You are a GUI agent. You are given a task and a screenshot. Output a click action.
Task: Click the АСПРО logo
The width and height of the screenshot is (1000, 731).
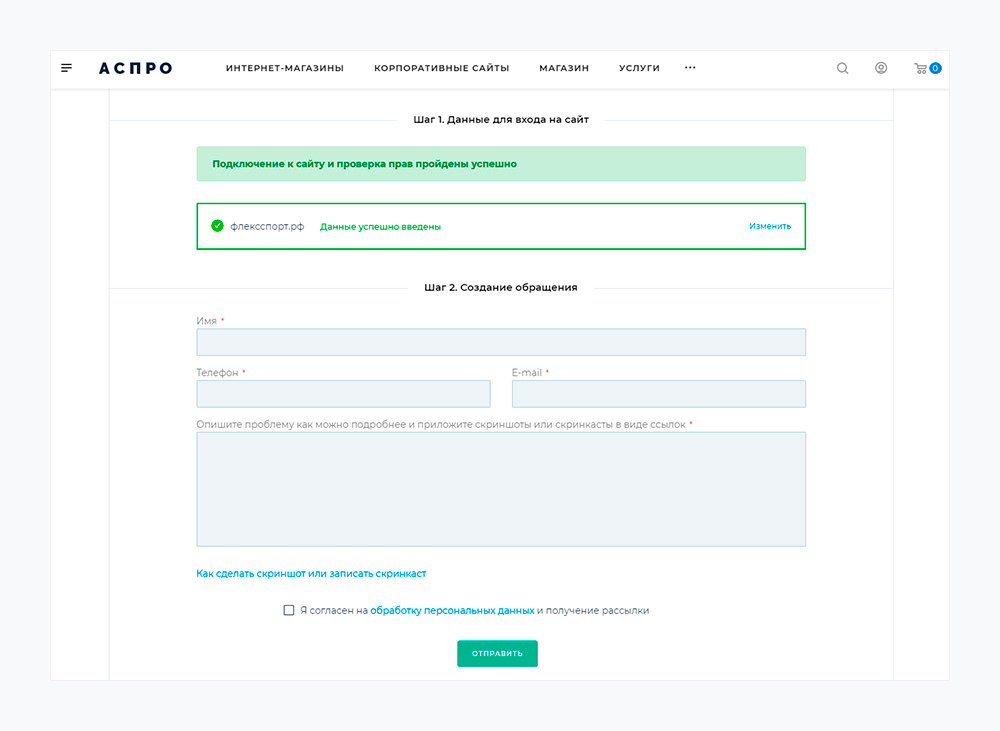135,68
